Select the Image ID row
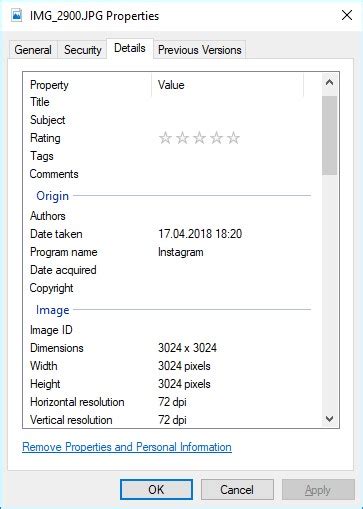The height and width of the screenshot is (509, 363). click(x=170, y=330)
